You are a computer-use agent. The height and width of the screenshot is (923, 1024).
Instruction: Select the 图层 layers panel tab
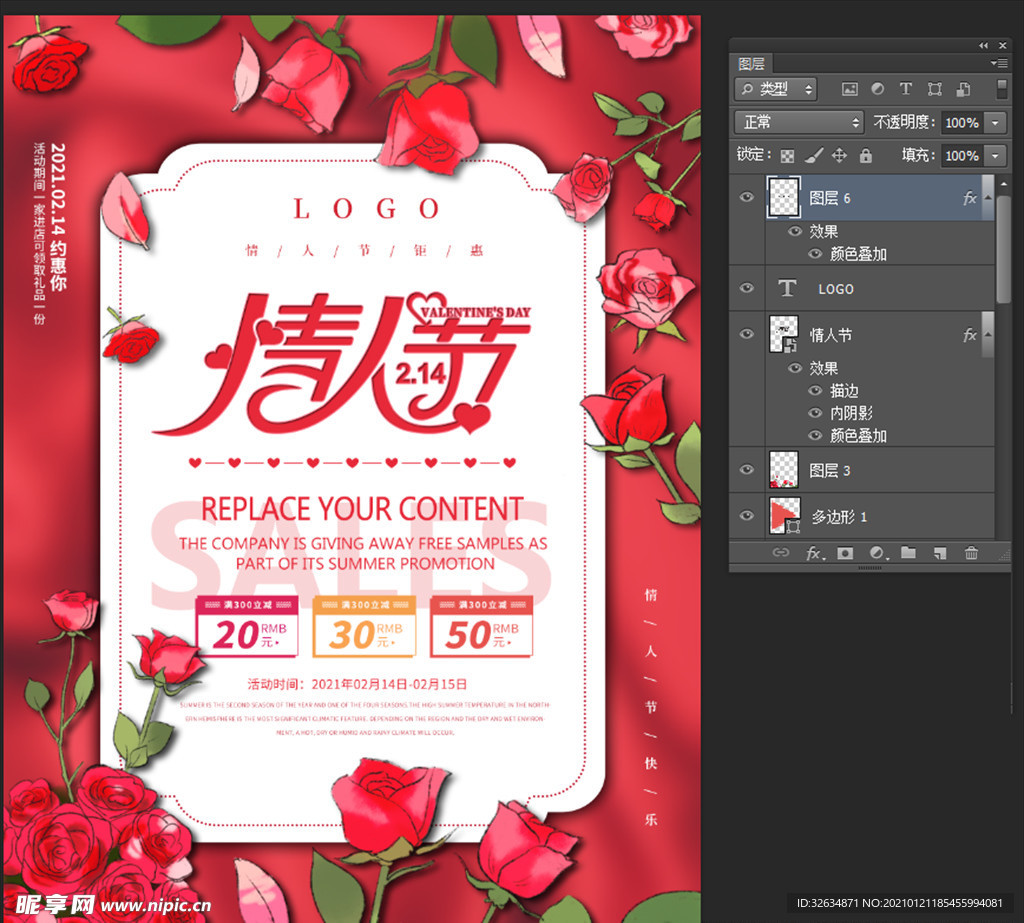pyautogui.click(x=751, y=63)
